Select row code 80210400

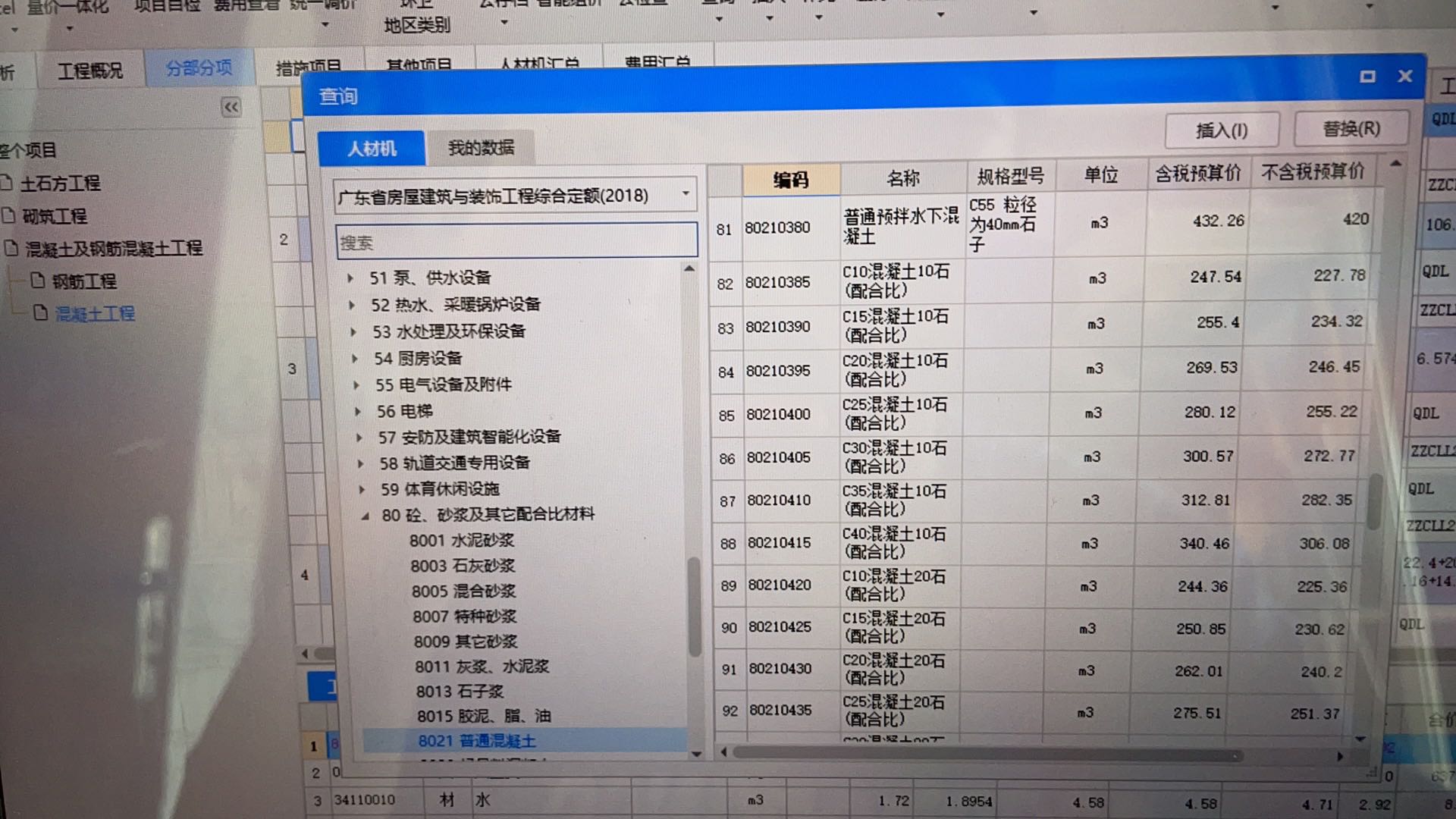[x=779, y=415]
